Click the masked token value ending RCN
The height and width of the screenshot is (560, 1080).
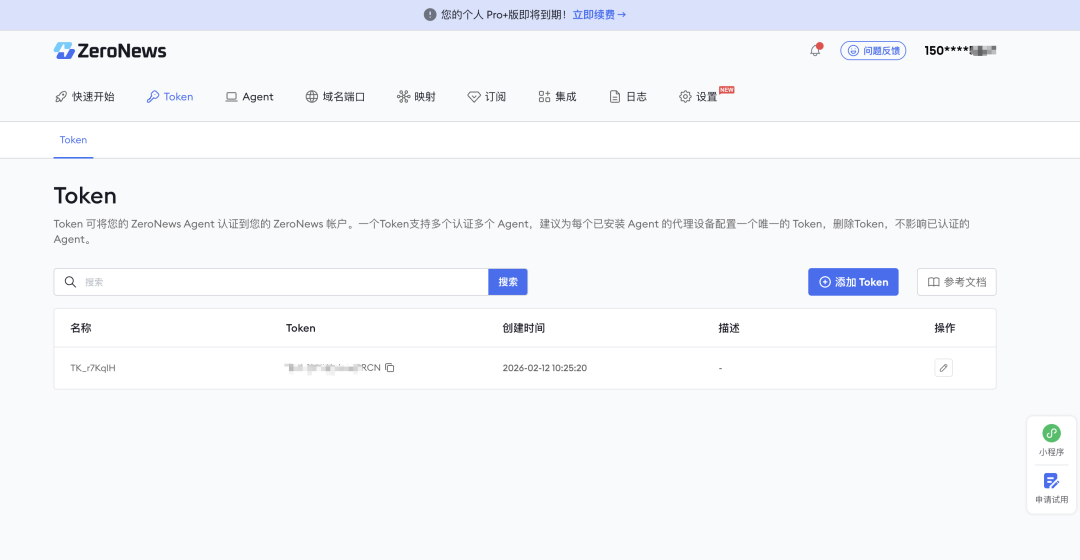point(333,368)
